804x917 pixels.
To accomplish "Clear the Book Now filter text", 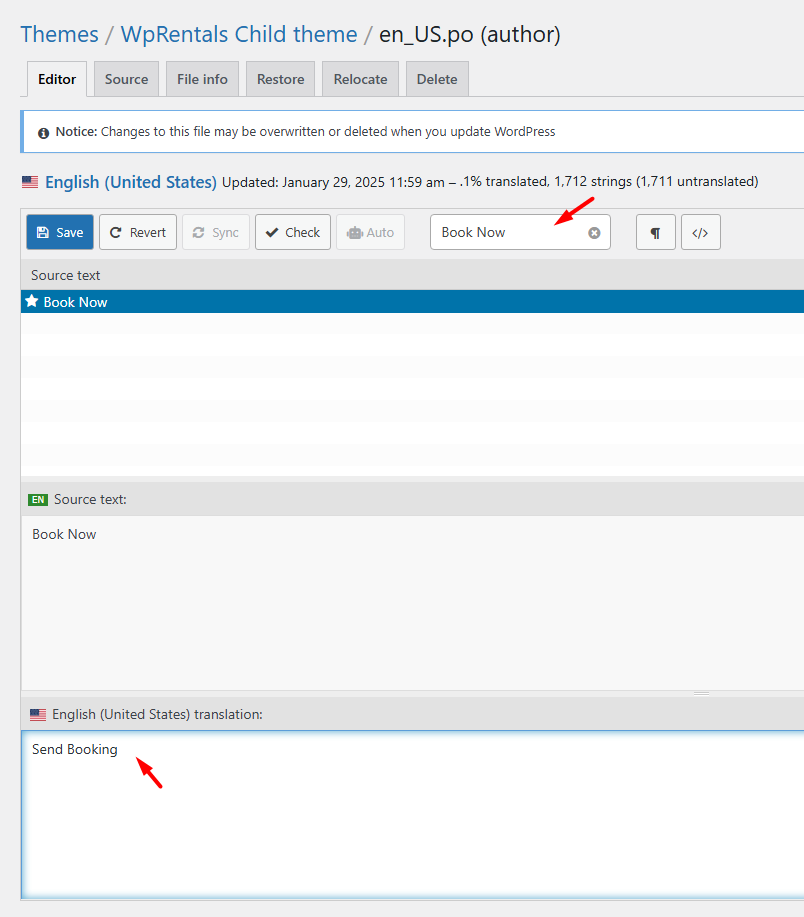I will pos(594,232).
